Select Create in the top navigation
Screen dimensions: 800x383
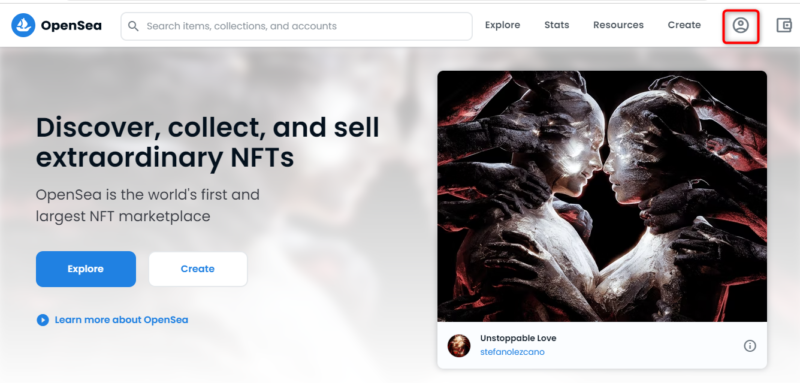tap(684, 25)
